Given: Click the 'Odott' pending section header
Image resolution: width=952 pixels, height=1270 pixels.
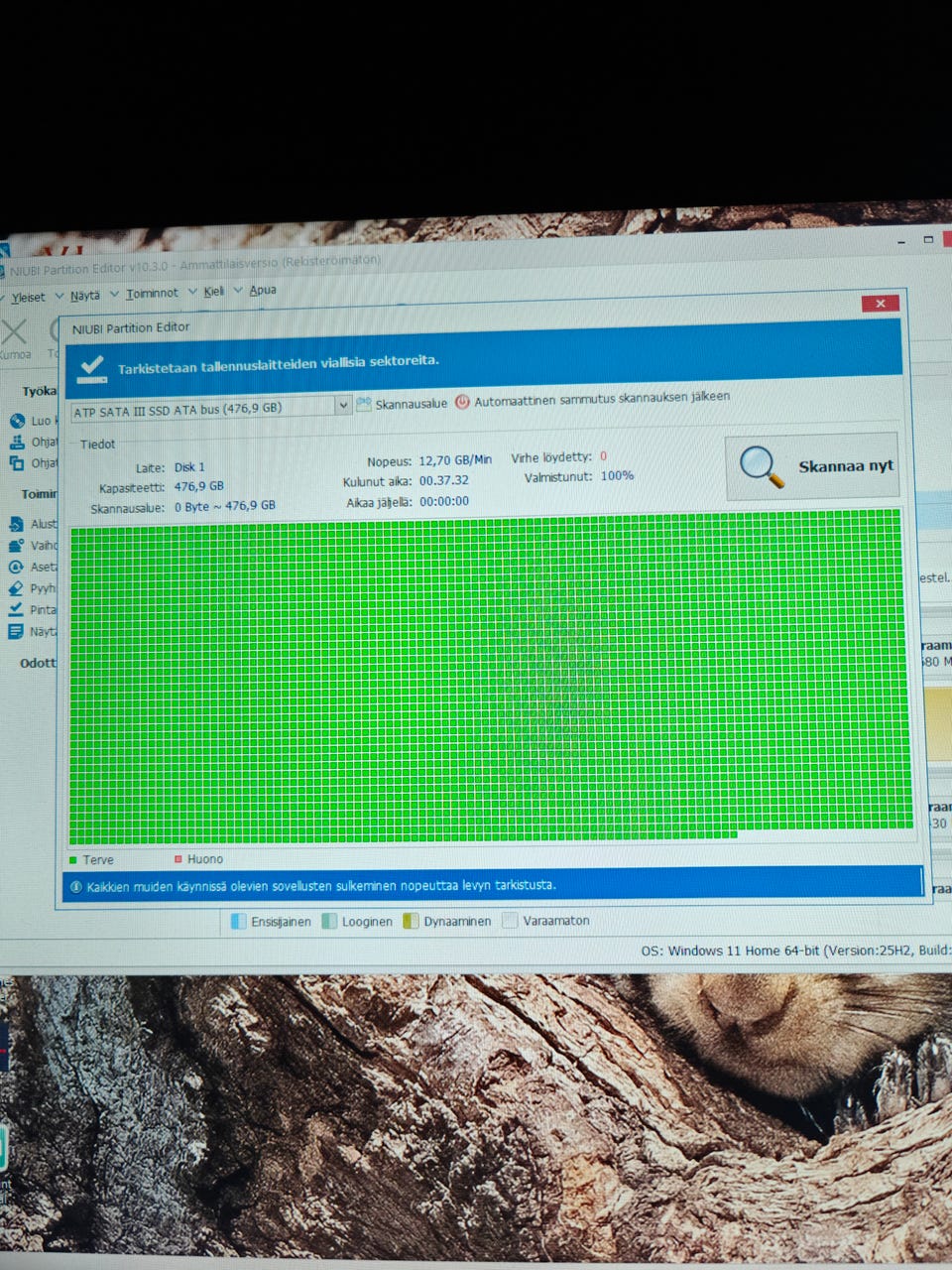Looking at the screenshot, I should pos(38,663).
